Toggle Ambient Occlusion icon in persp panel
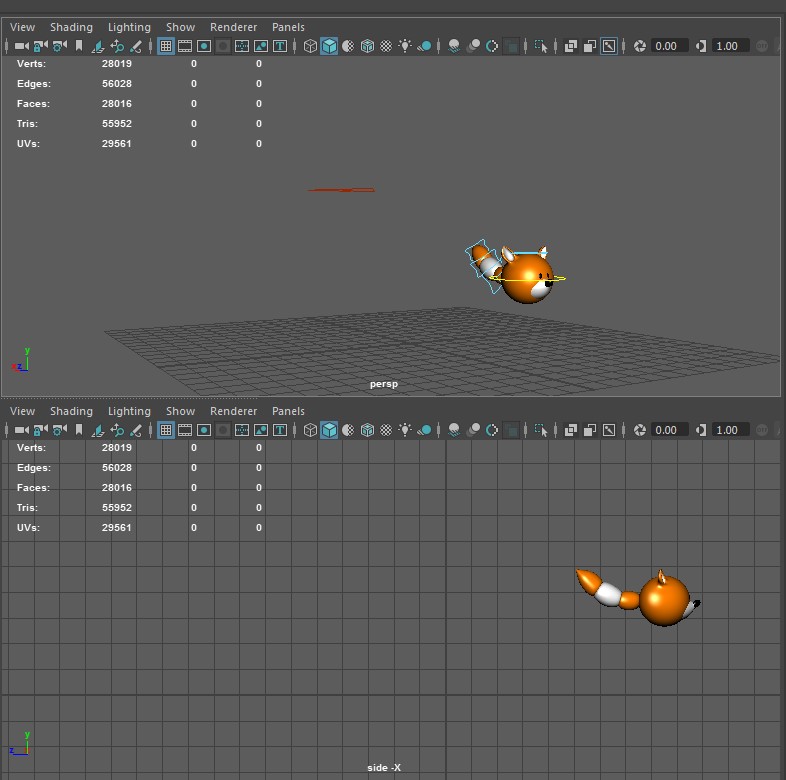Image resolution: width=786 pixels, height=780 pixels. point(454,46)
